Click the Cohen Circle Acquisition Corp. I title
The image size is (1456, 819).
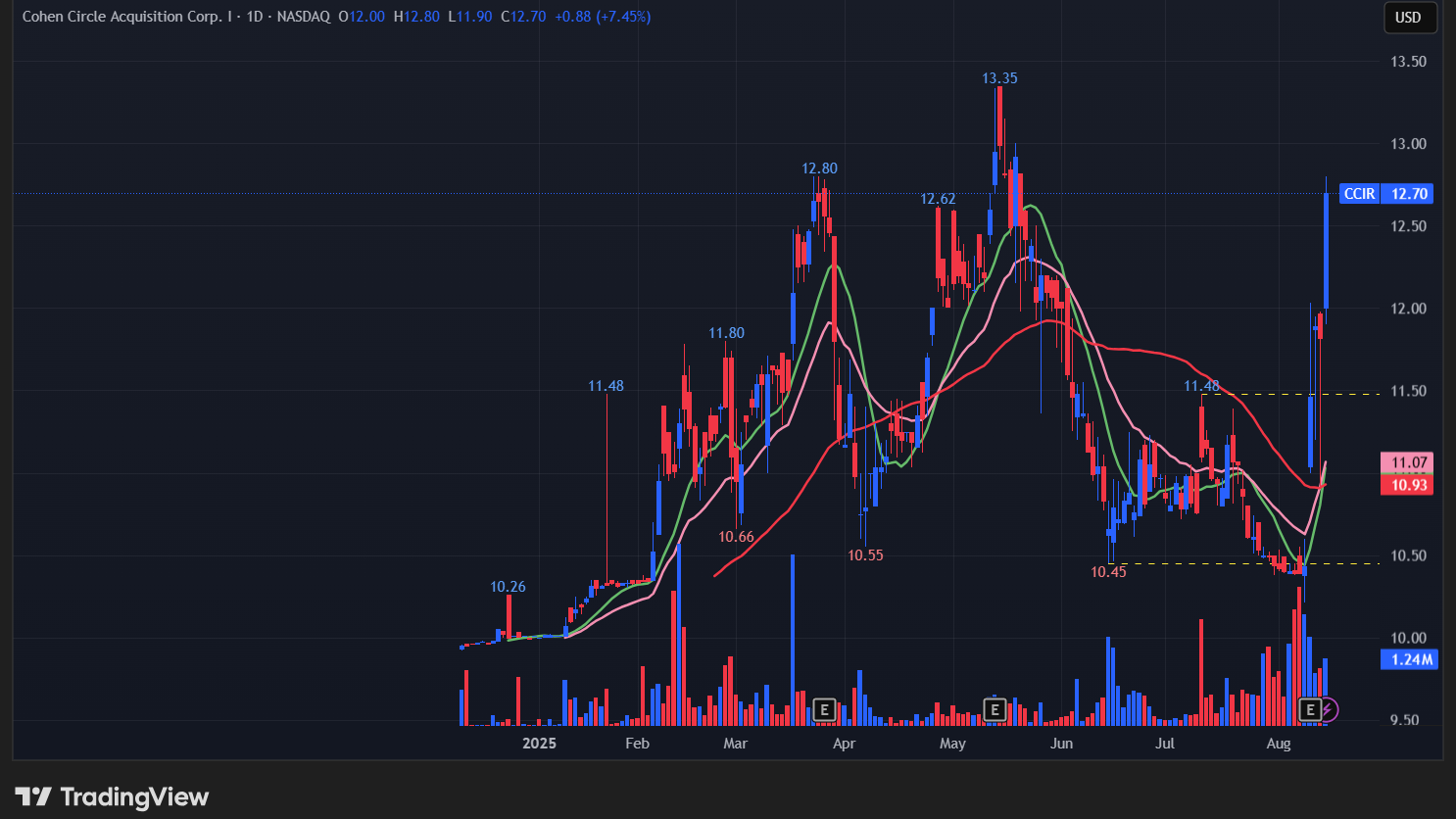pyautogui.click(x=126, y=17)
